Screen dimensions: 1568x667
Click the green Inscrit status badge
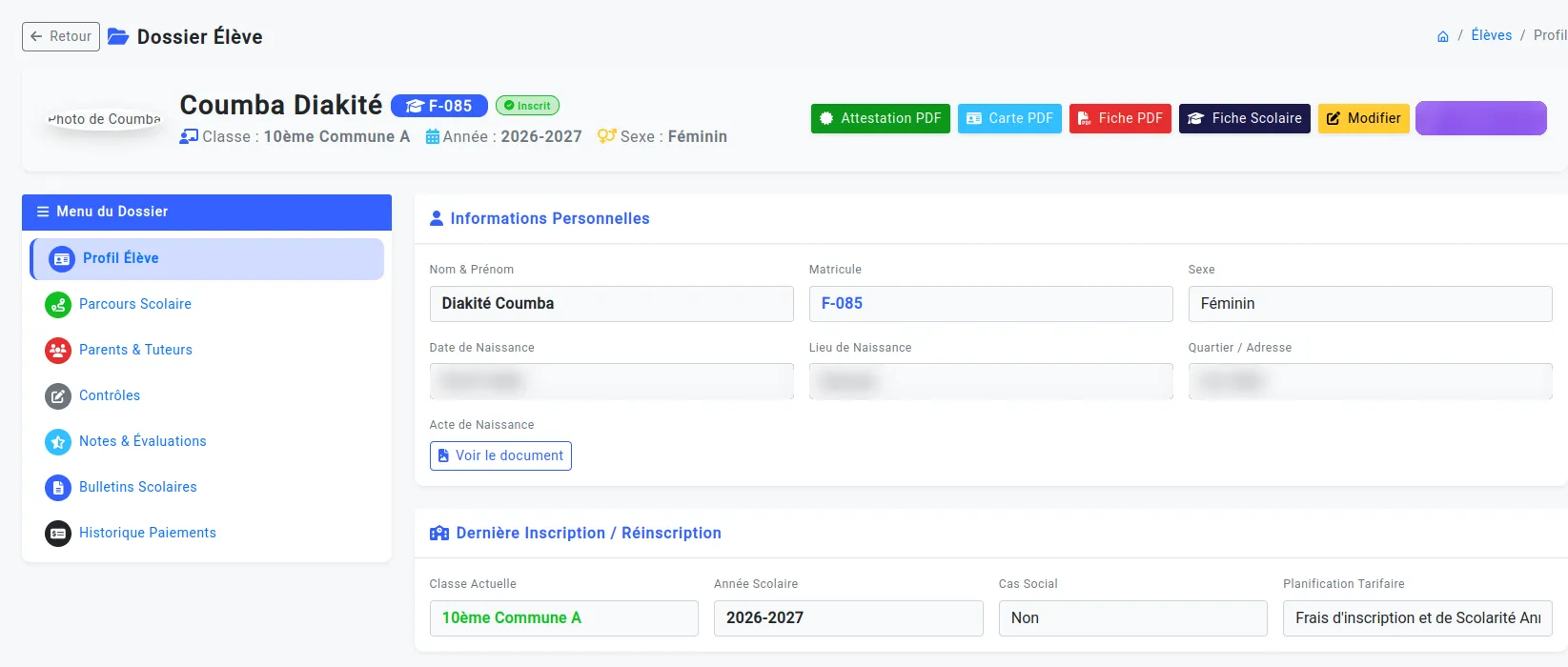click(527, 106)
